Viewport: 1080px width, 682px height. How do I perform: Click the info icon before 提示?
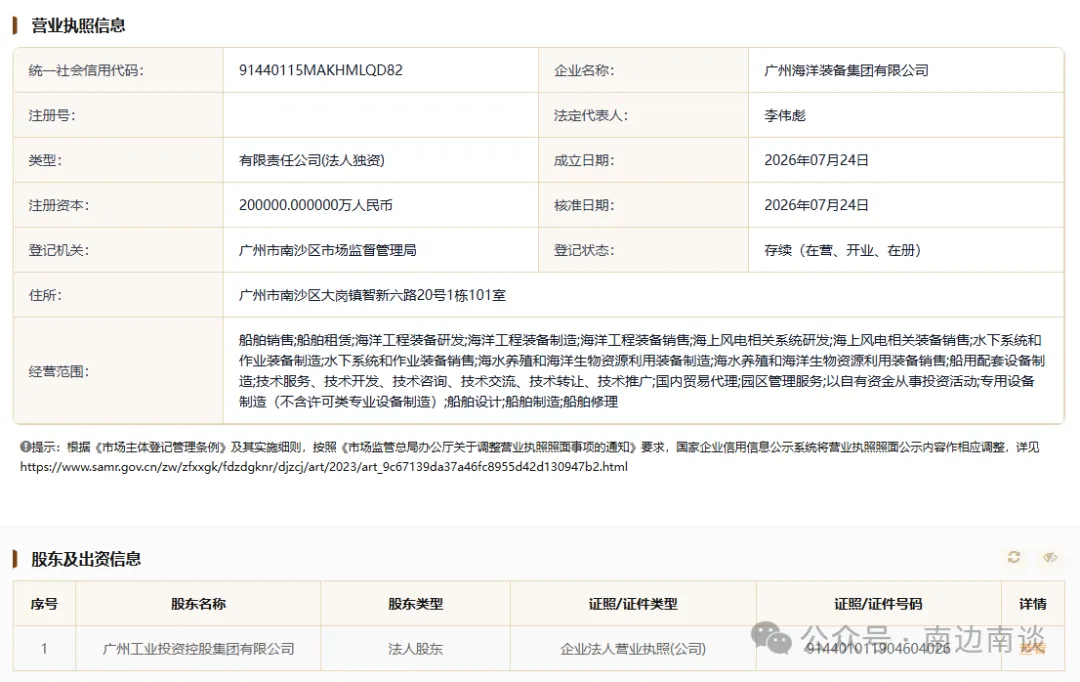(25, 446)
